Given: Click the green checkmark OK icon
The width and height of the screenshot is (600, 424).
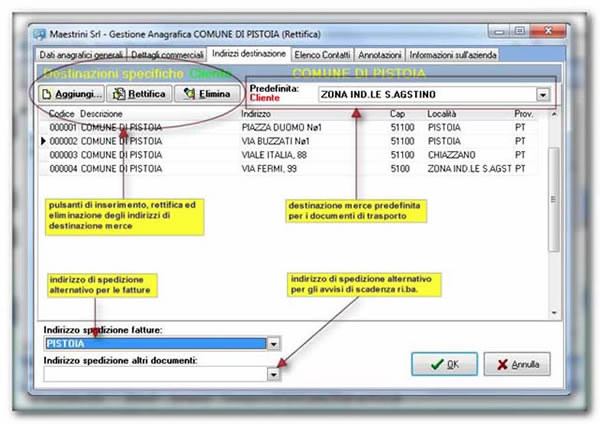Looking at the screenshot, I should coord(436,364).
